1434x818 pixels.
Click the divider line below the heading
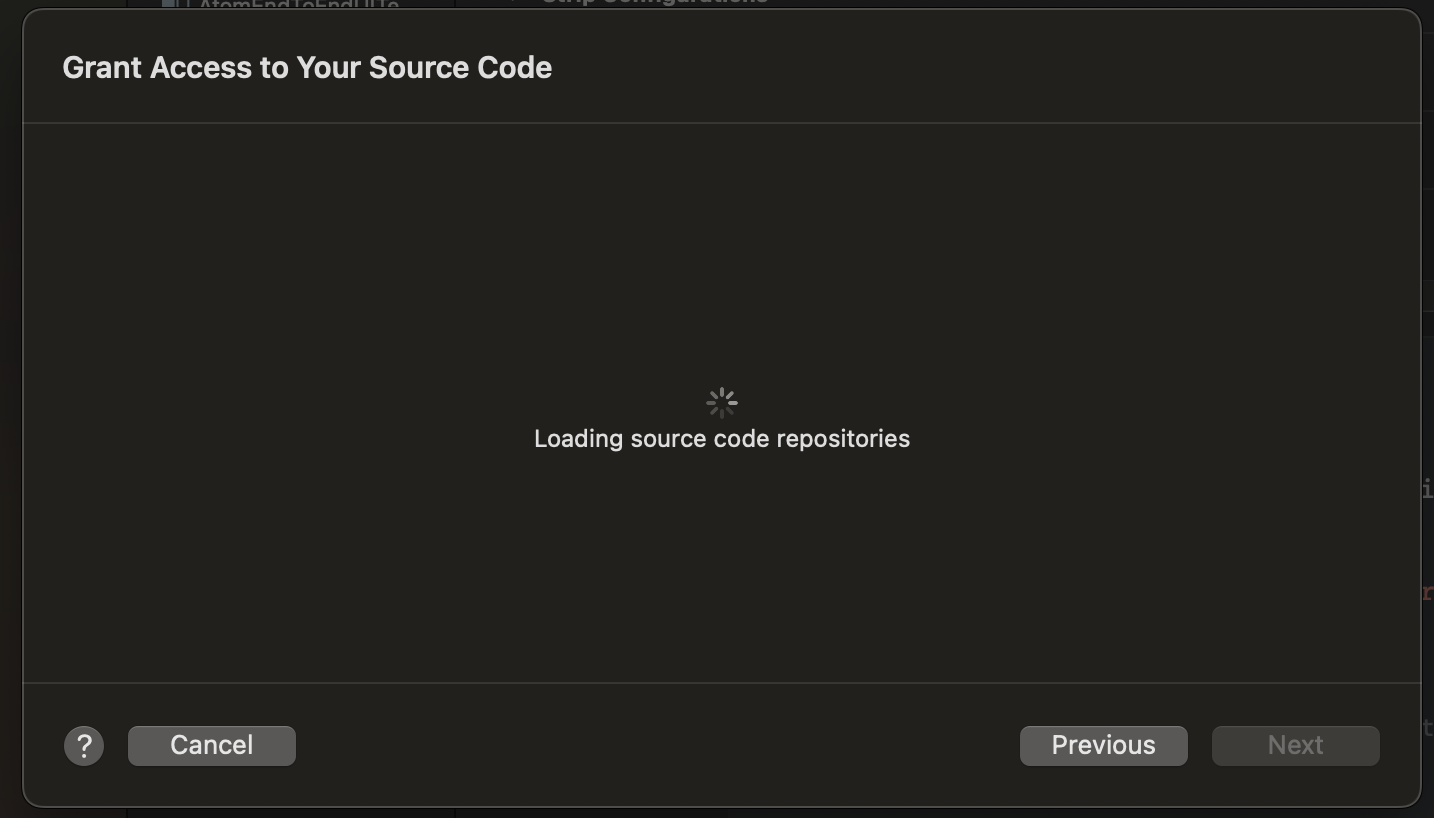722,123
